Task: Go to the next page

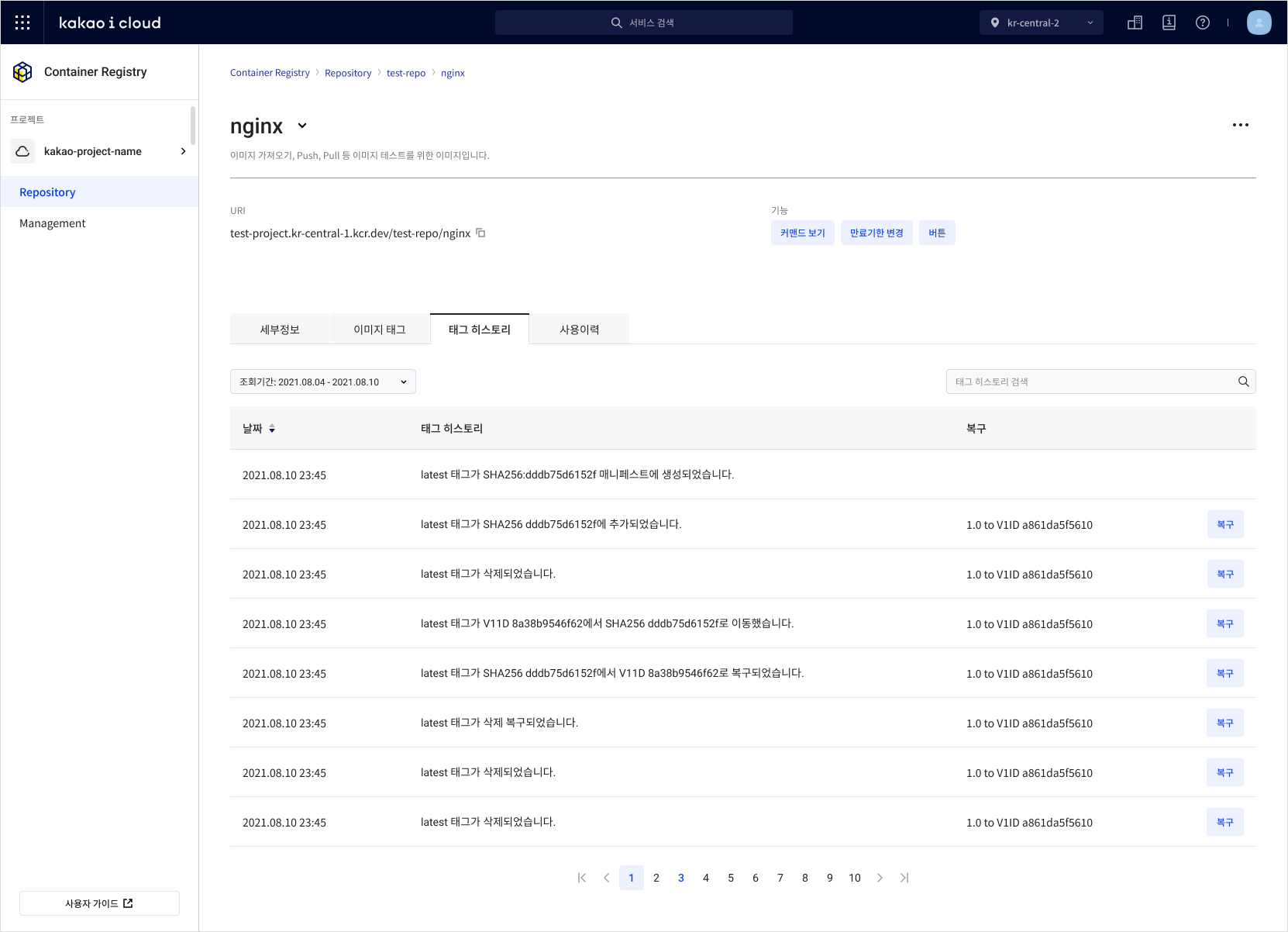Action: (880, 878)
